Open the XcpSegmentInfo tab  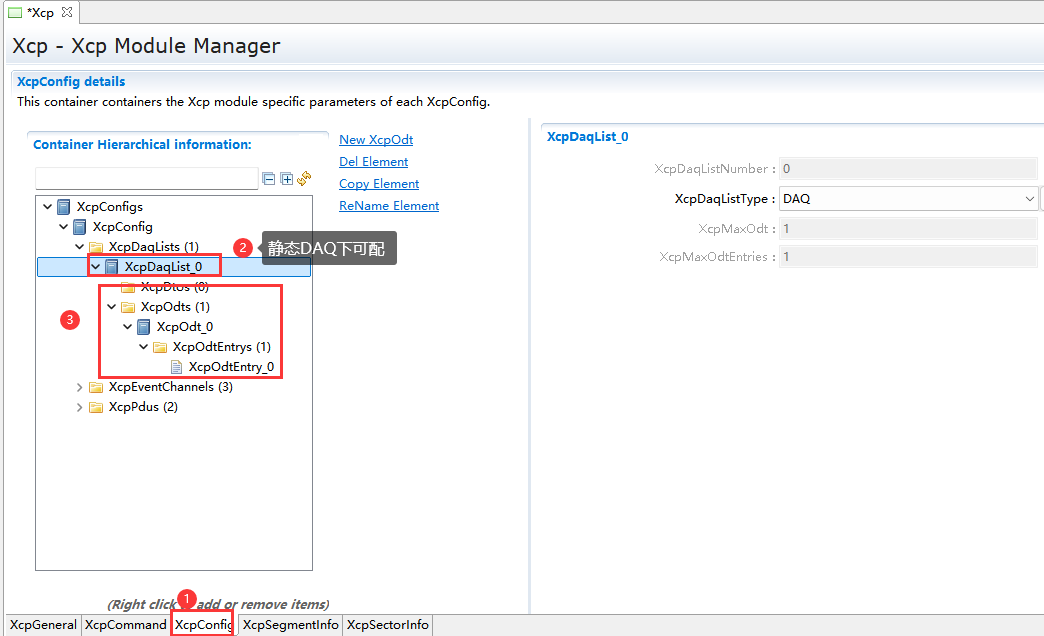[x=290, y=625]
